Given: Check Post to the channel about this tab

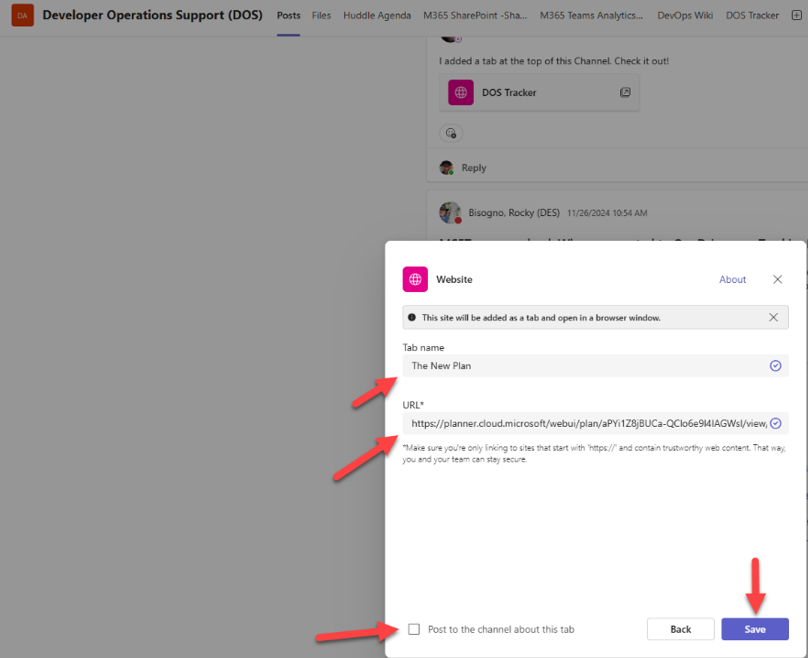Looking at the screenshot, I should point(414,629).
